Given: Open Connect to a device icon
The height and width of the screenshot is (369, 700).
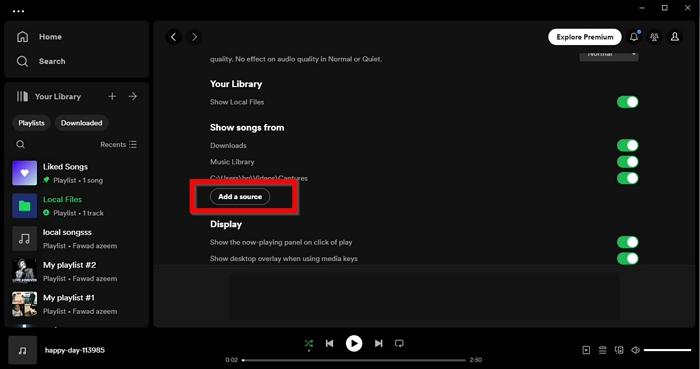Looking at the screenshot, I should [619, 350].
